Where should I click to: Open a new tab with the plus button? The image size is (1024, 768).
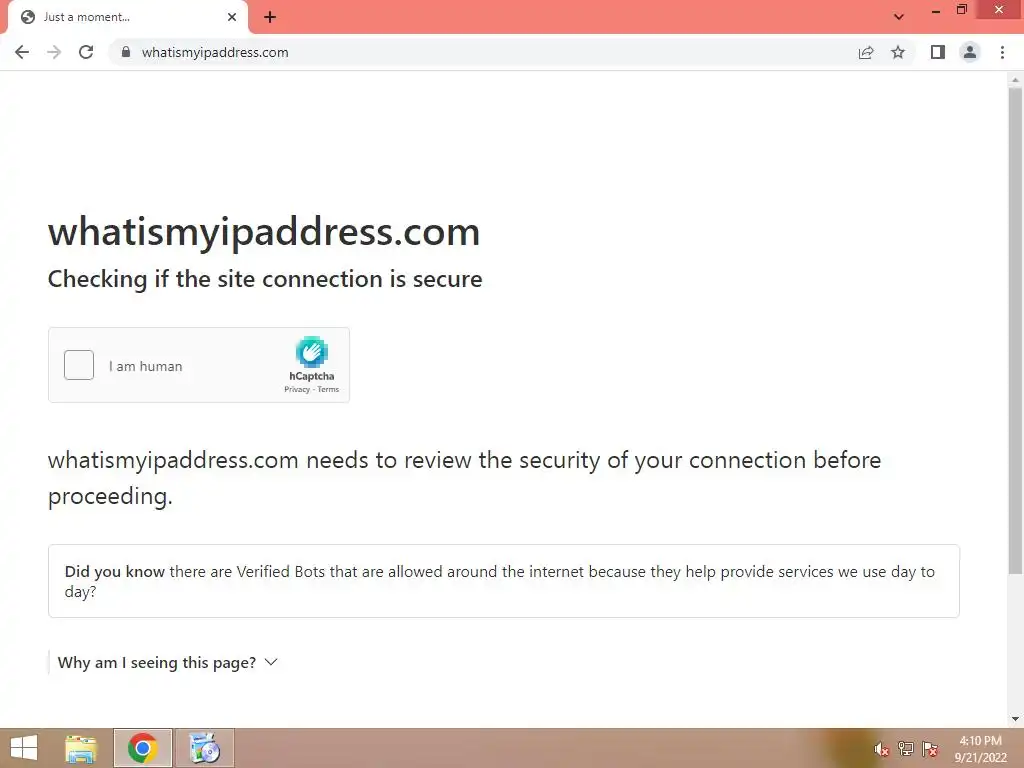[x=270, y=17]
